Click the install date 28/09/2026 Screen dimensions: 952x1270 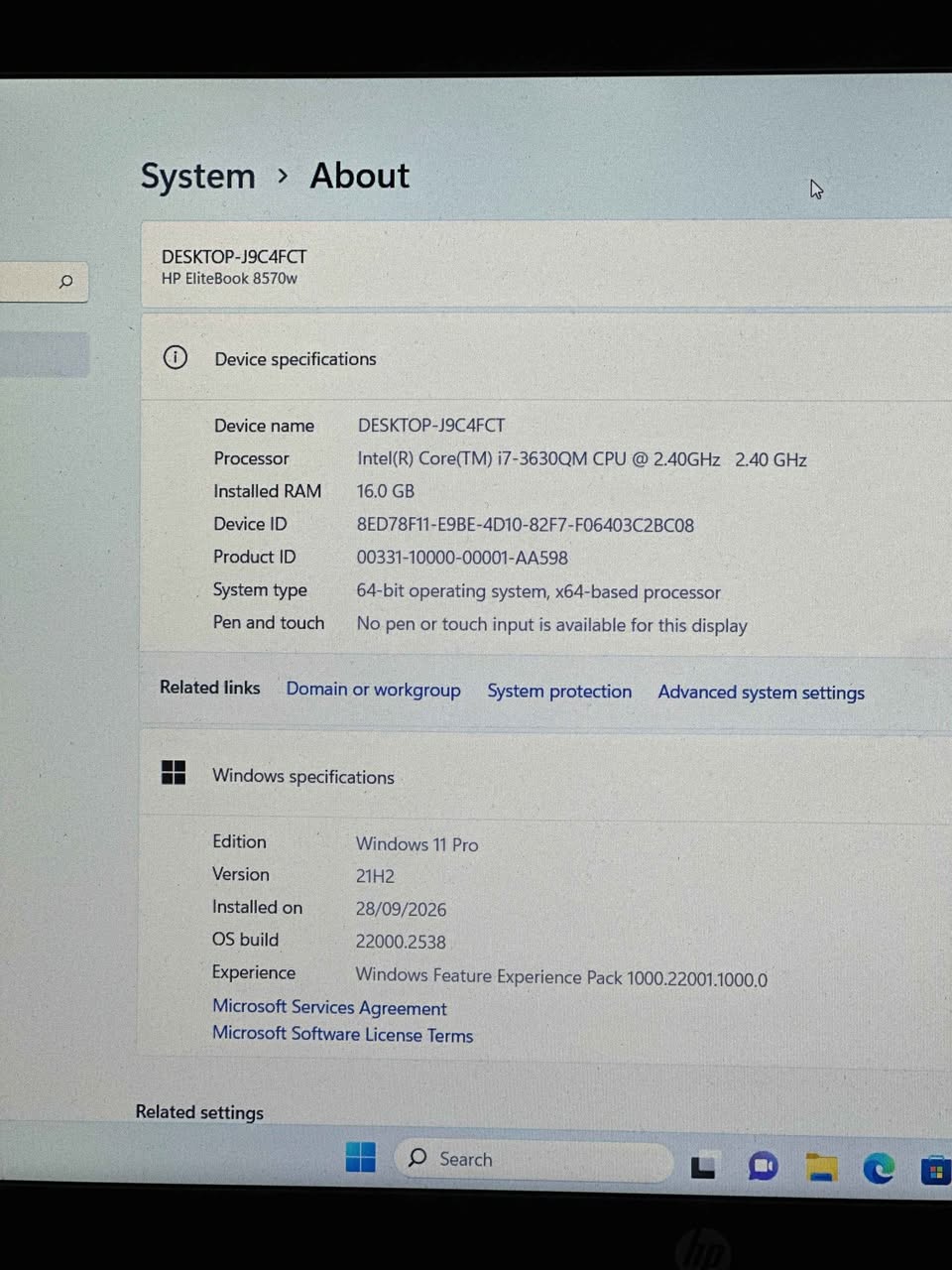(401, 909)
